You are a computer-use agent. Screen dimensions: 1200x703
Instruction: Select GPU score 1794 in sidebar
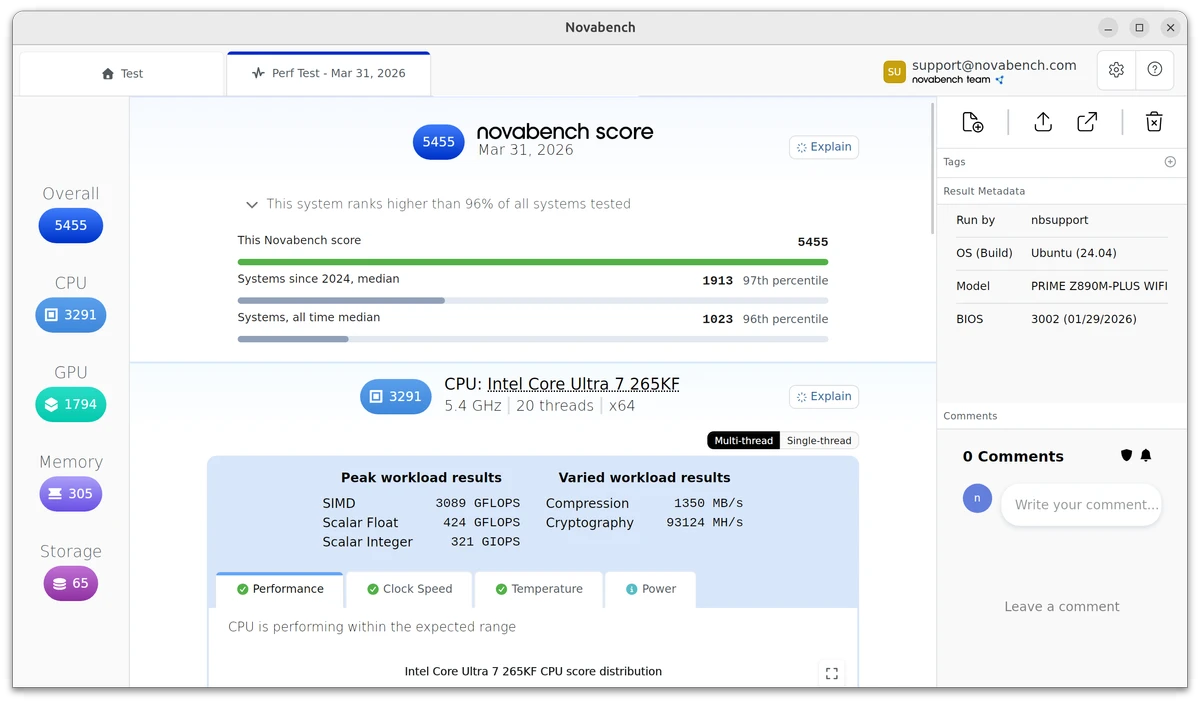71,404
